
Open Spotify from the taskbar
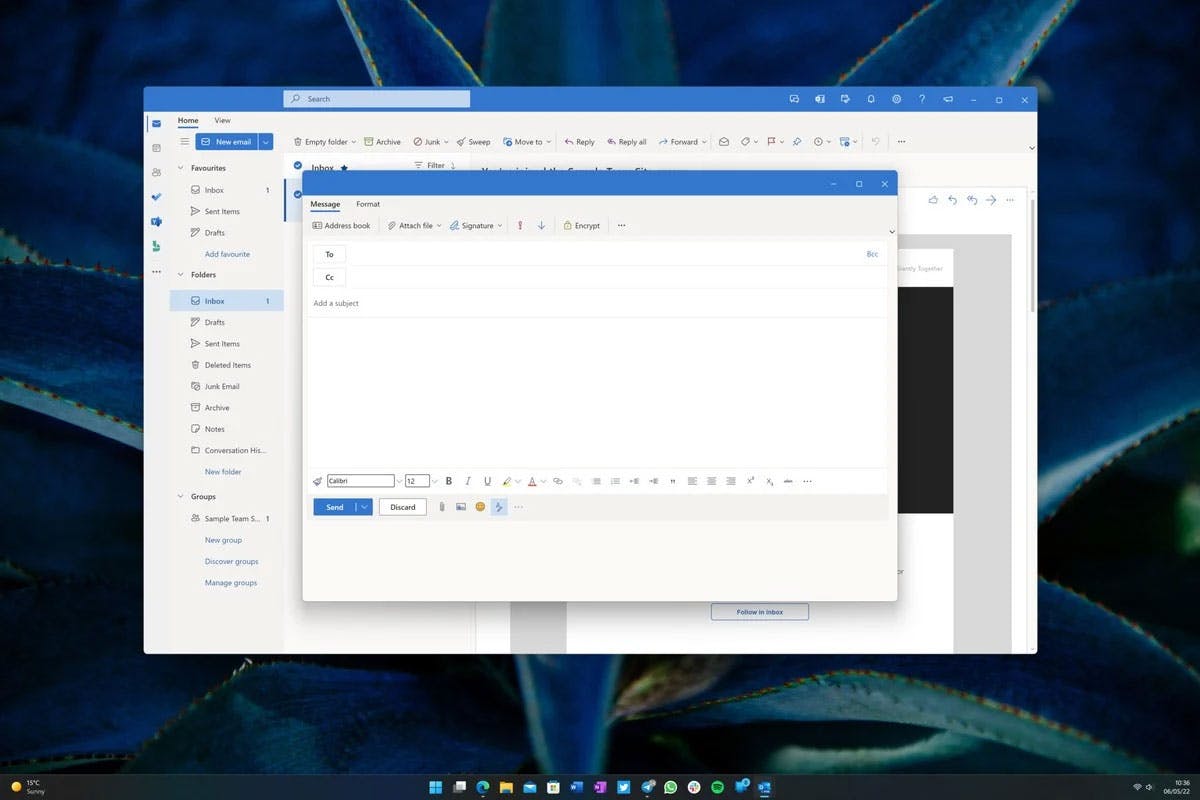pos(717,787)
